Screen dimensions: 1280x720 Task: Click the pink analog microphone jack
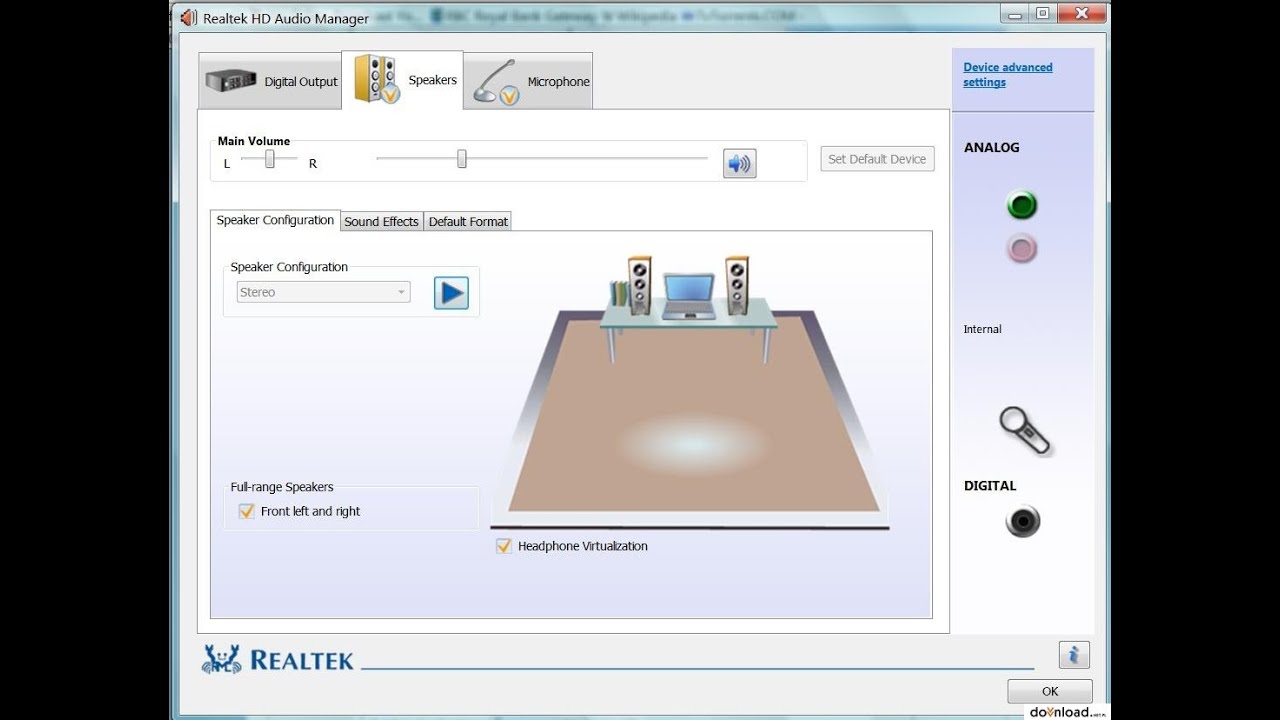[x=1021, y=248]
